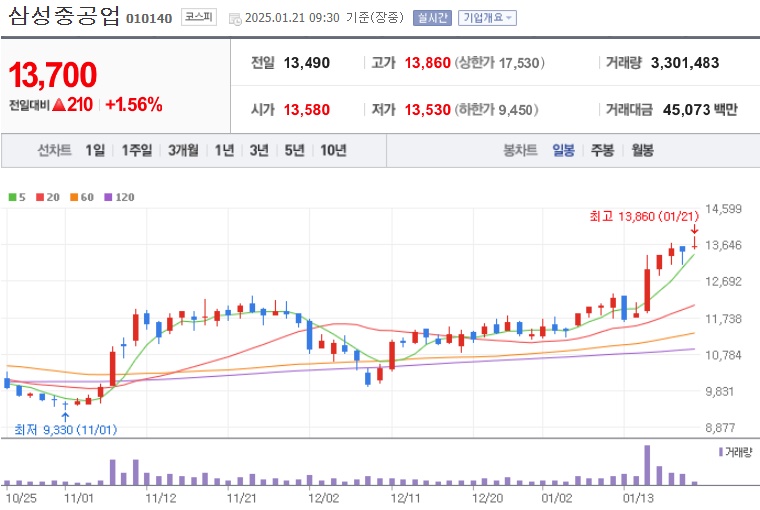Select the 5년 line chart tab
This screenshot has height=510, width=760.
point(294,150)
